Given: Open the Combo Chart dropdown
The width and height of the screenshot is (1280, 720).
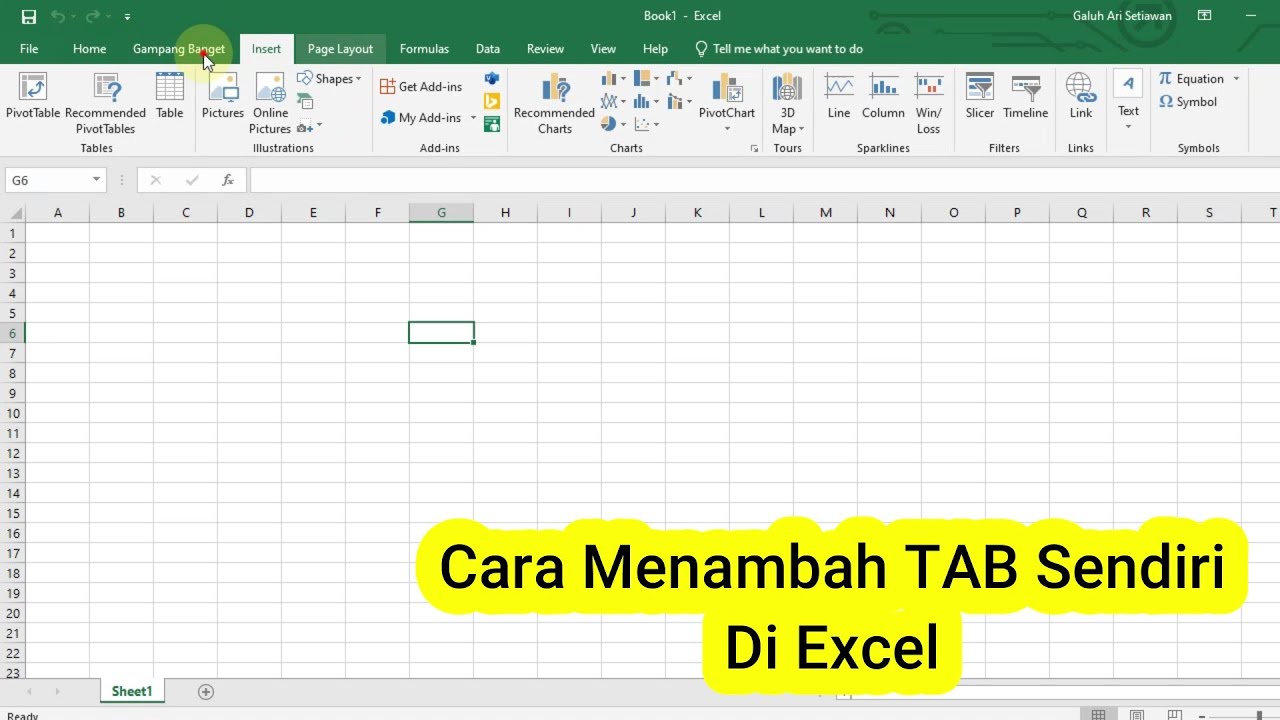Looking at the screenshot, I should (x=679, y=102).
